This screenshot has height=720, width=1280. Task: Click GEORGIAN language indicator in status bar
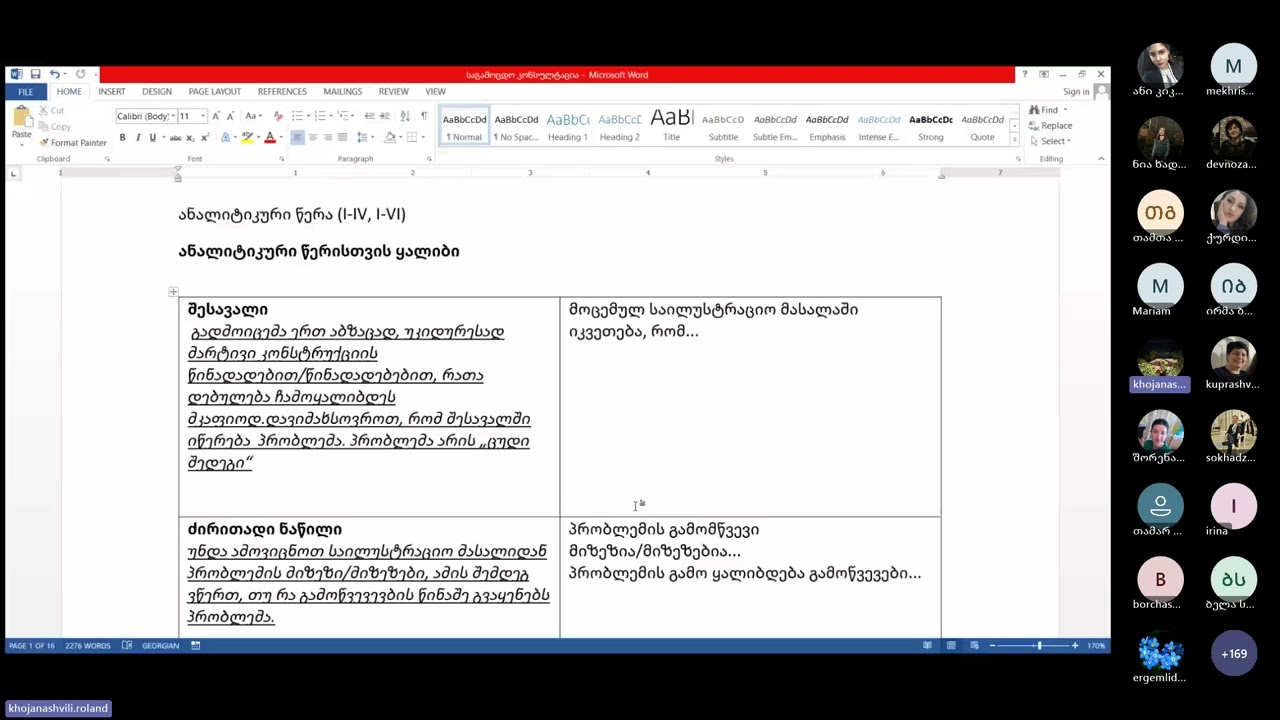(160, 646)
